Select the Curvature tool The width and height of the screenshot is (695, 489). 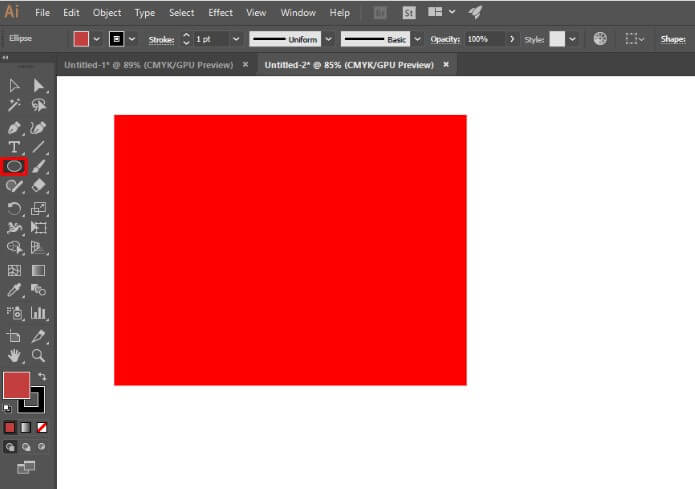[x=38, y=128]
